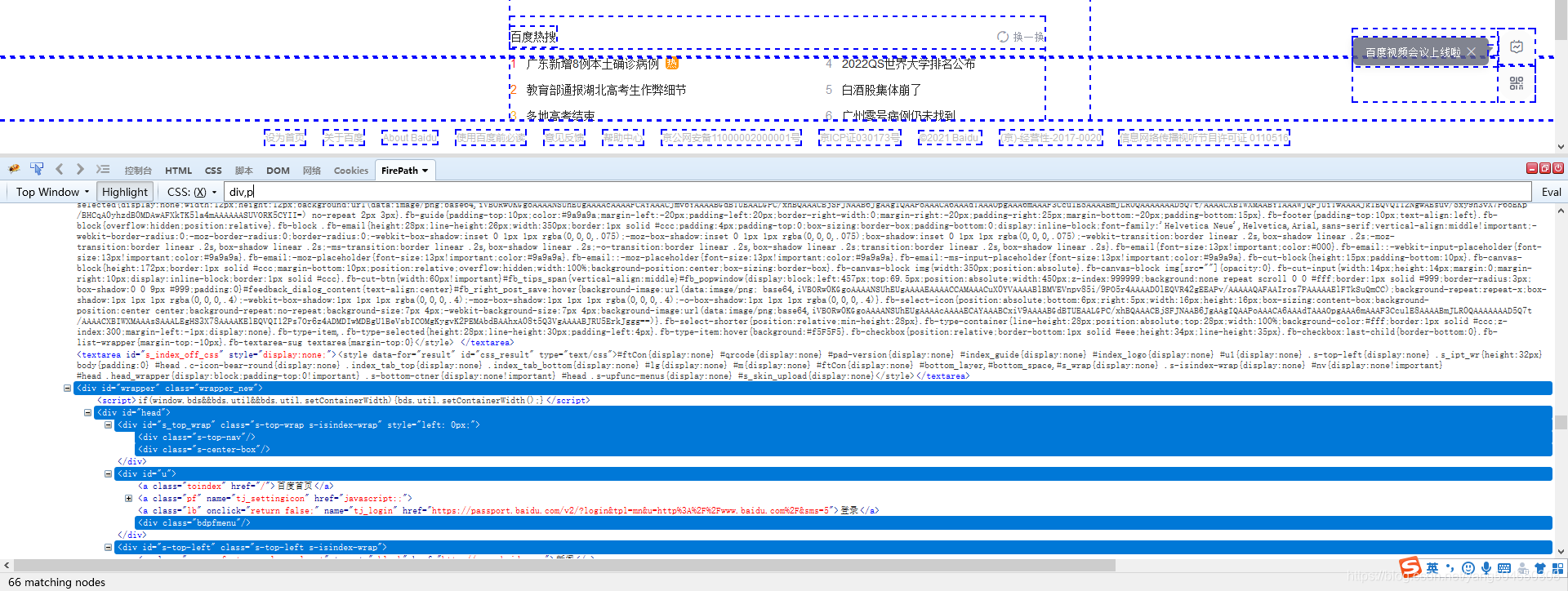Collapse the div id="head" node
The image size is (1568, 591).
pyautogui.click(x=88, y=412)
